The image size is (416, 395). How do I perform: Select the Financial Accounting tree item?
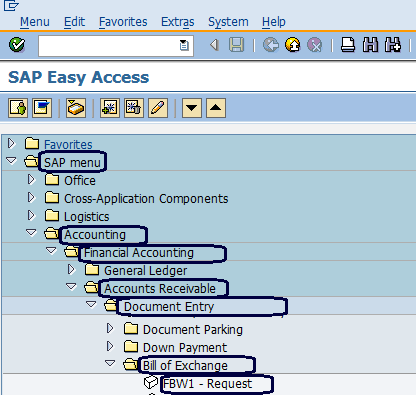coord(139,253)
